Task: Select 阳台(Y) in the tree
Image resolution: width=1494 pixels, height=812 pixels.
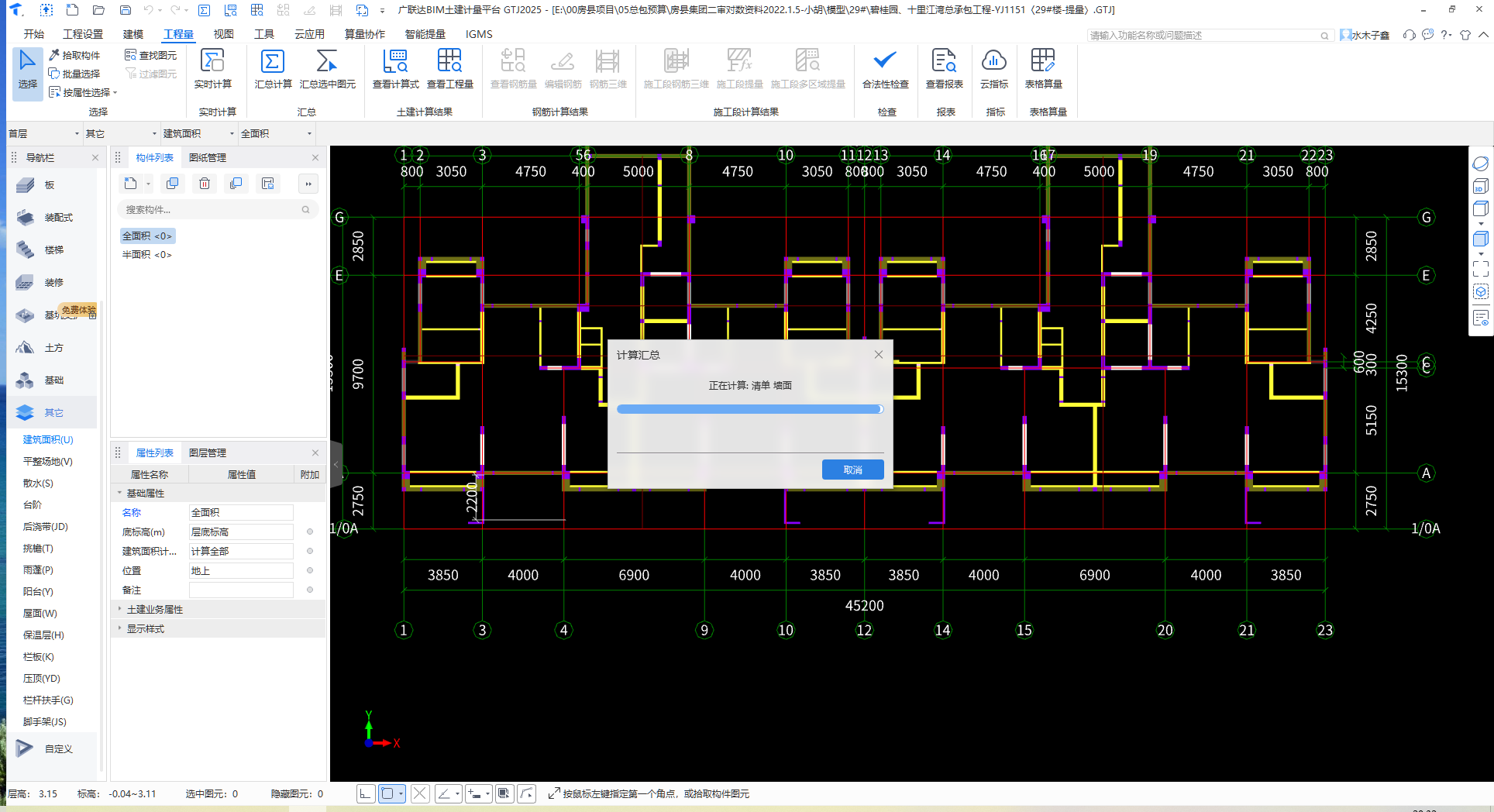Action: tap(38, 591)
